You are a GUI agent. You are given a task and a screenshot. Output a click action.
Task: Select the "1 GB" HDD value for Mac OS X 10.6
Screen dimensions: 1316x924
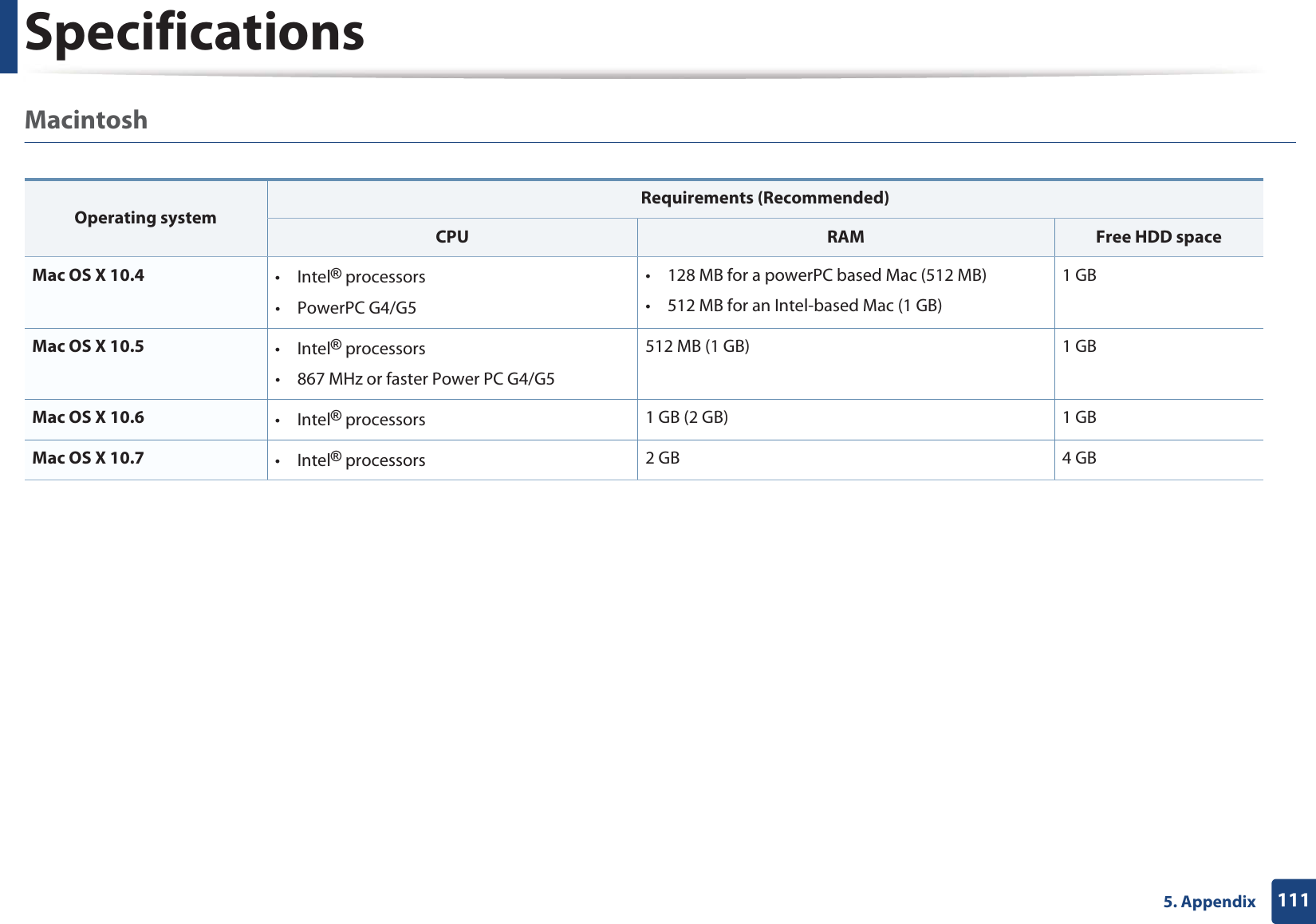[1079, 417]
